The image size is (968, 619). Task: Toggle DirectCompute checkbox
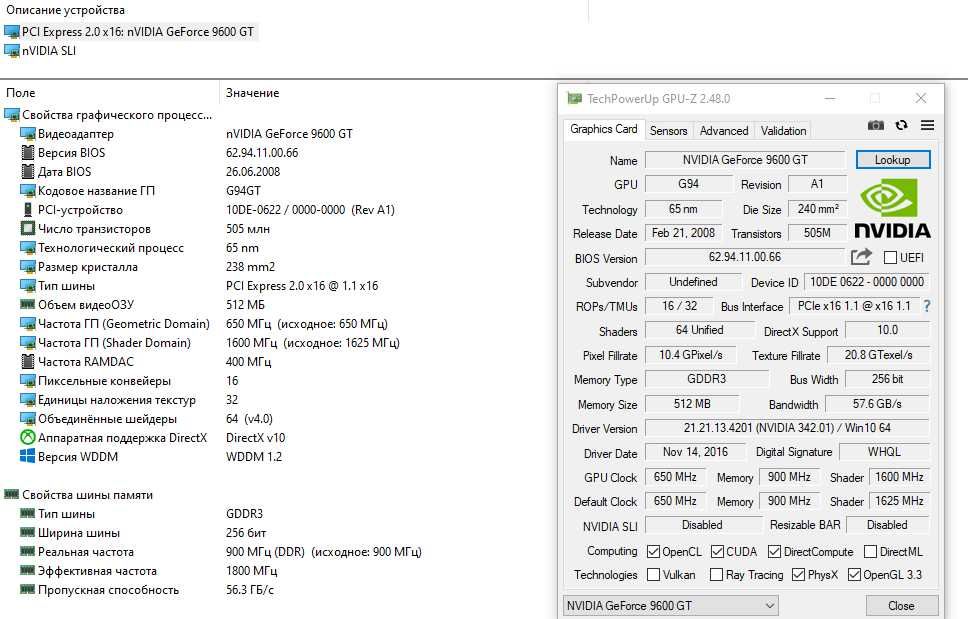coord(774,551)
